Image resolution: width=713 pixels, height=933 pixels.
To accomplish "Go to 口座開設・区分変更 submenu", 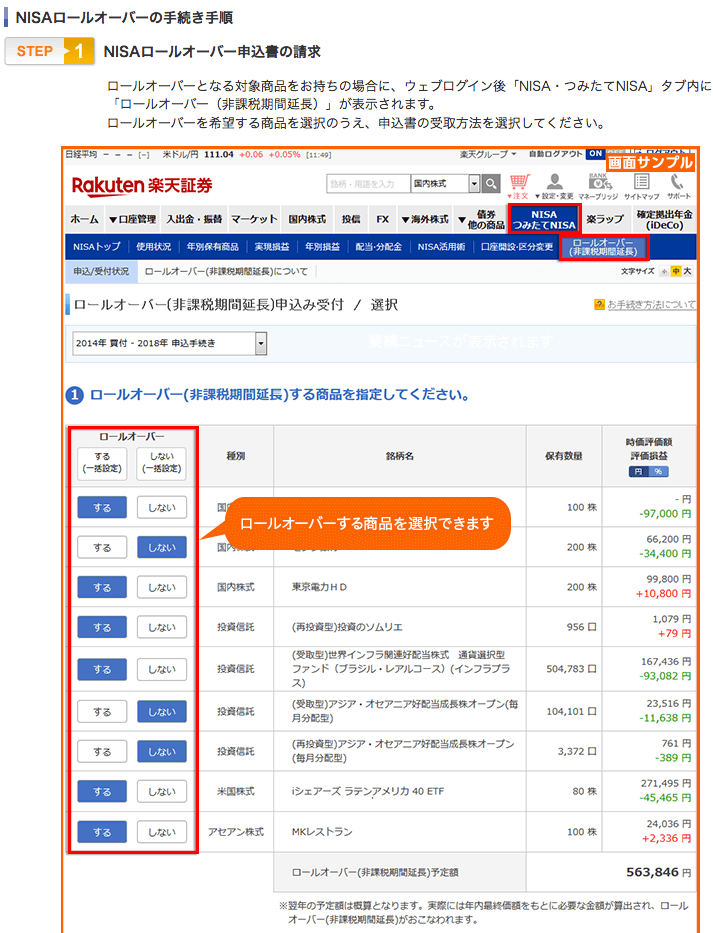I will click(x=517, y=247).
